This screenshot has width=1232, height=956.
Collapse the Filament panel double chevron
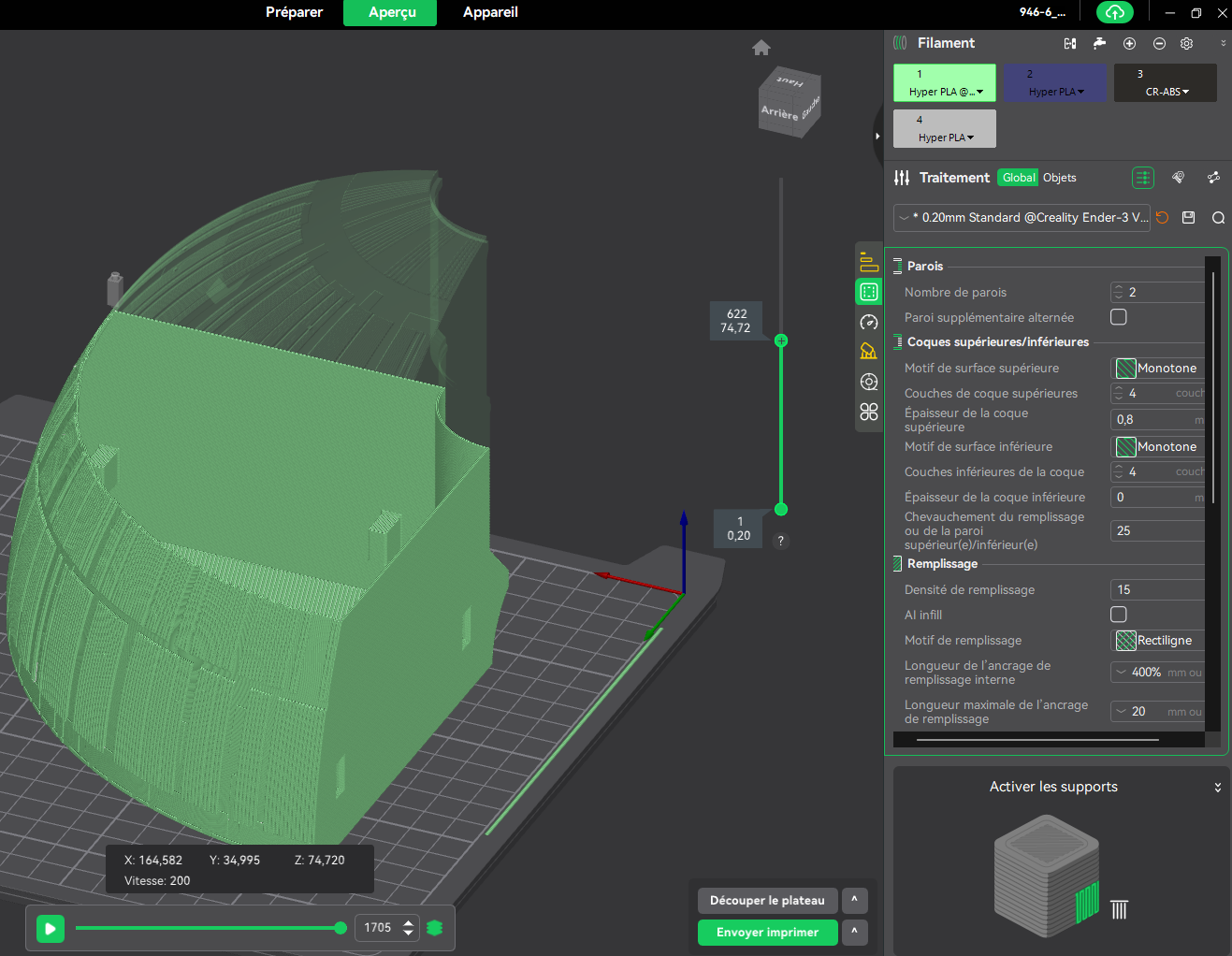(x=1223, y=43)
